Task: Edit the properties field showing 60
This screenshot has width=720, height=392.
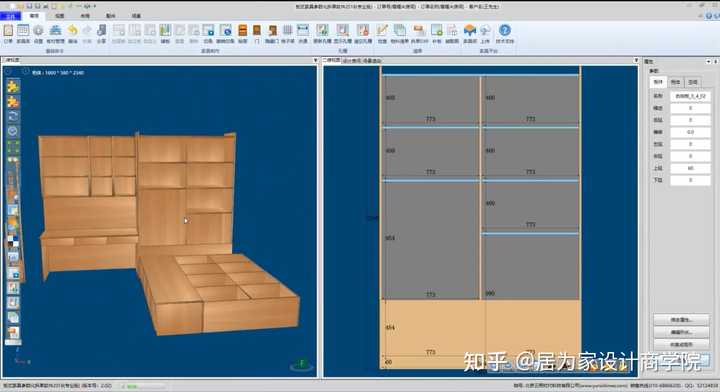Action: [690, 168]
